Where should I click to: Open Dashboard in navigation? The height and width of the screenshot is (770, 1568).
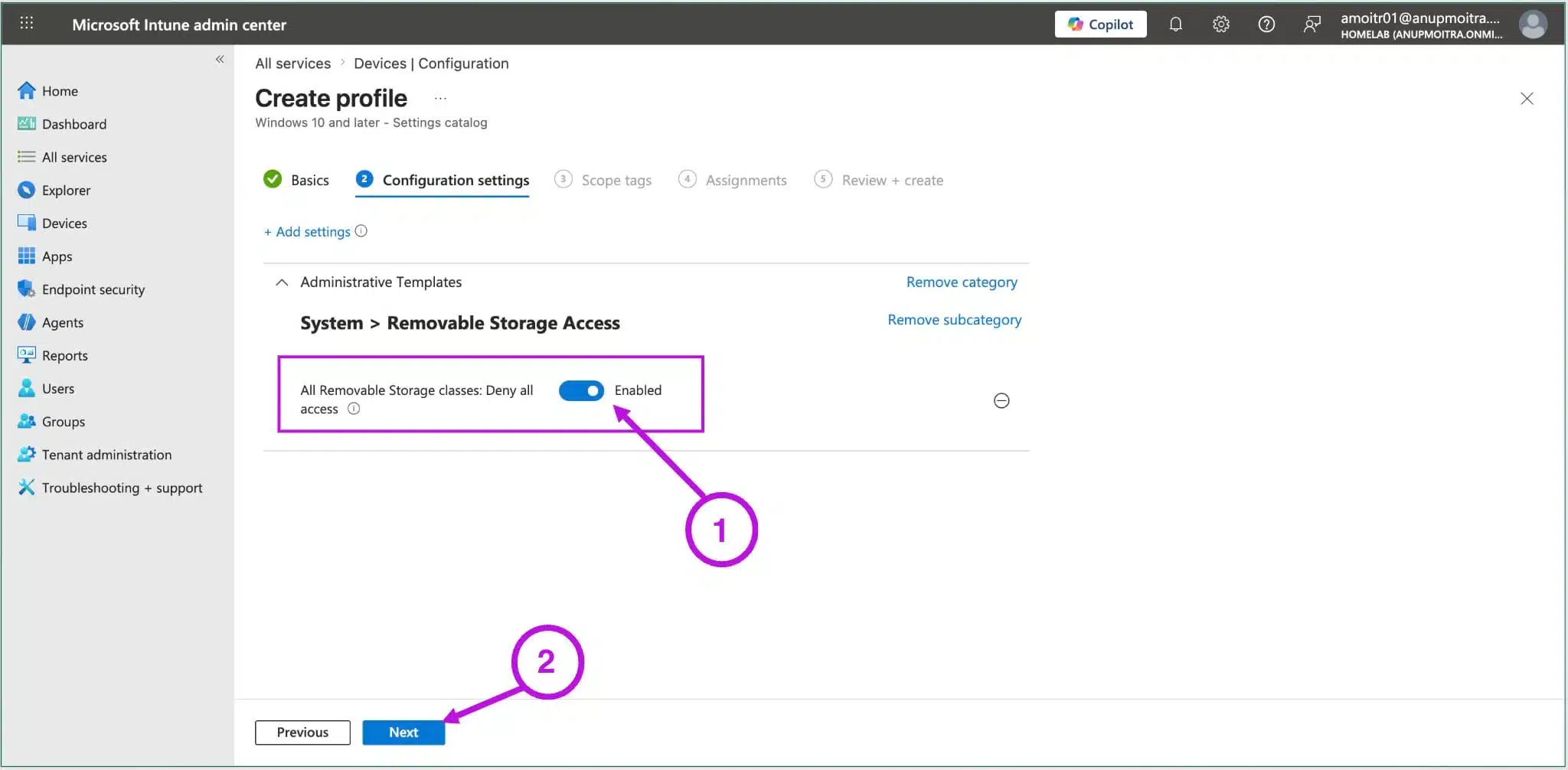[x=74, y=124]
